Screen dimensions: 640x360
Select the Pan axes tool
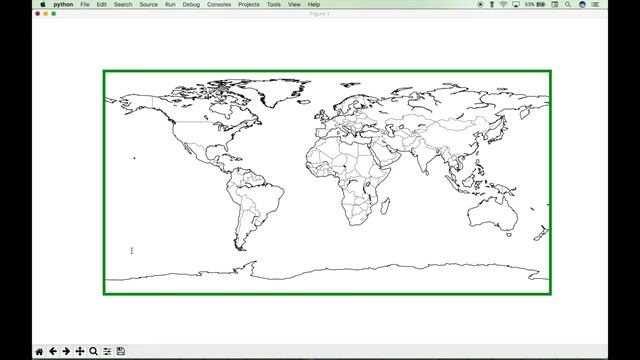pos(80,351)
